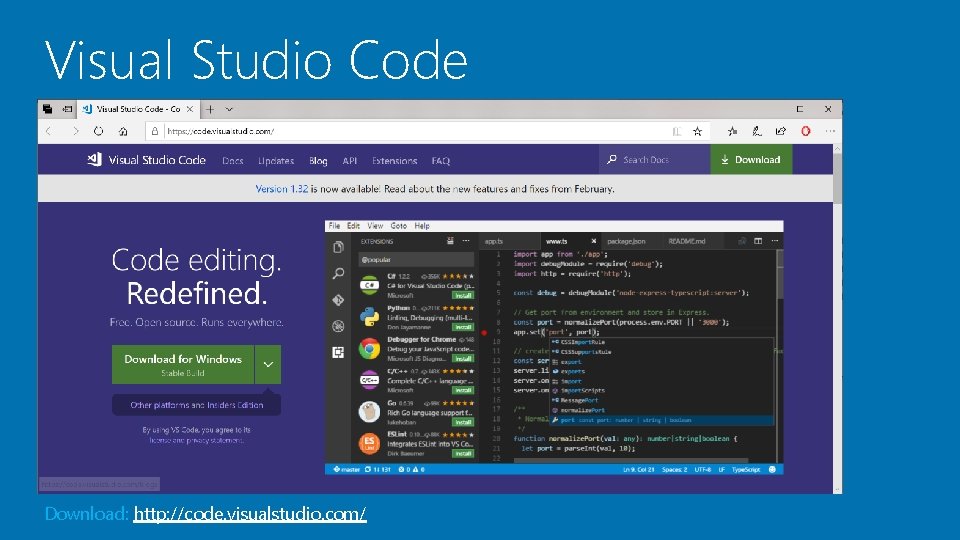This screenshot has width=960, height=540.
Task: Click the Search icon in activity bar
Action: click(x=338, y=273)
